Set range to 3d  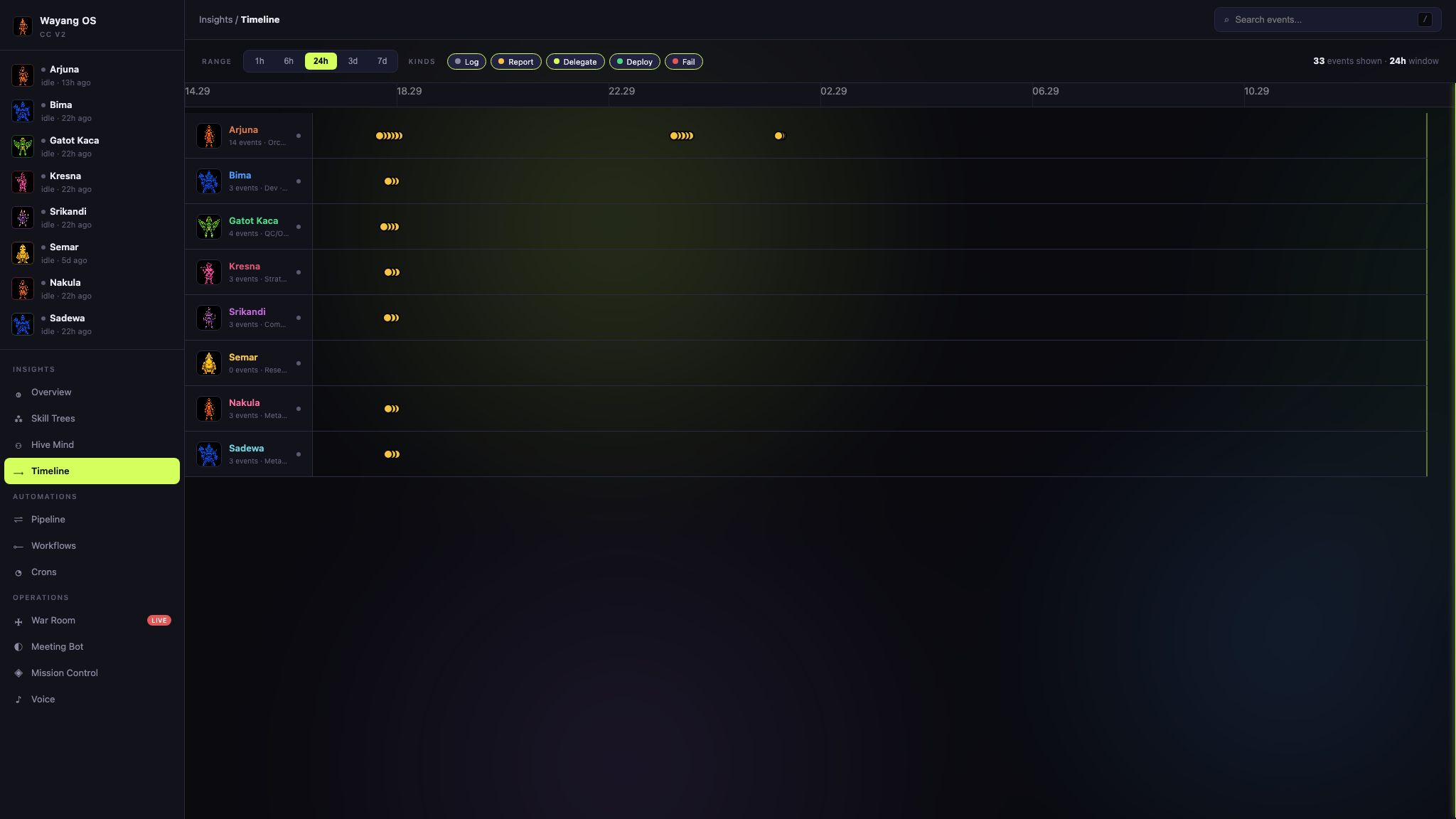[353, 61]
